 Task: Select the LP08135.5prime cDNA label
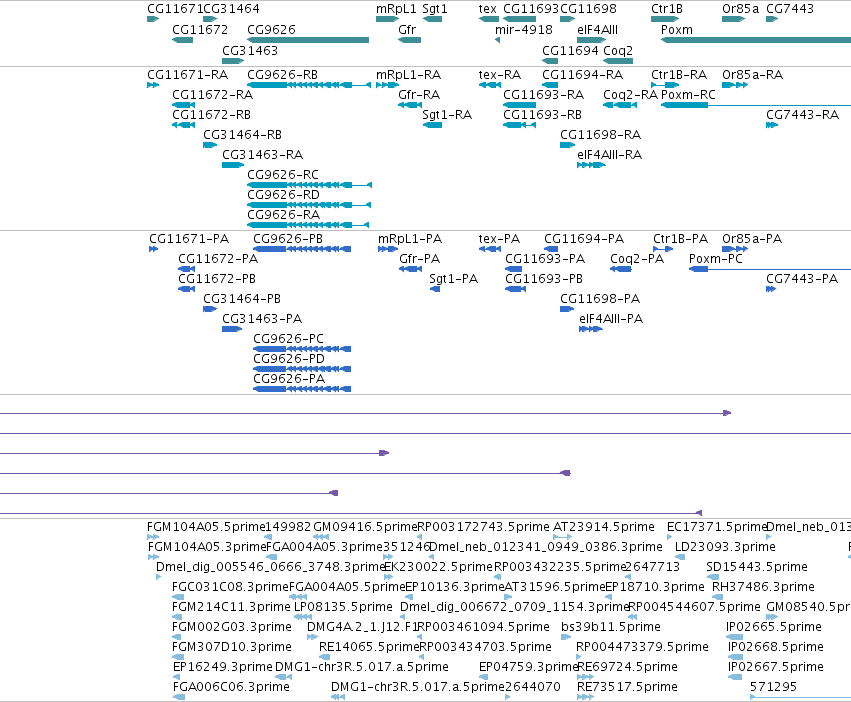343,607
